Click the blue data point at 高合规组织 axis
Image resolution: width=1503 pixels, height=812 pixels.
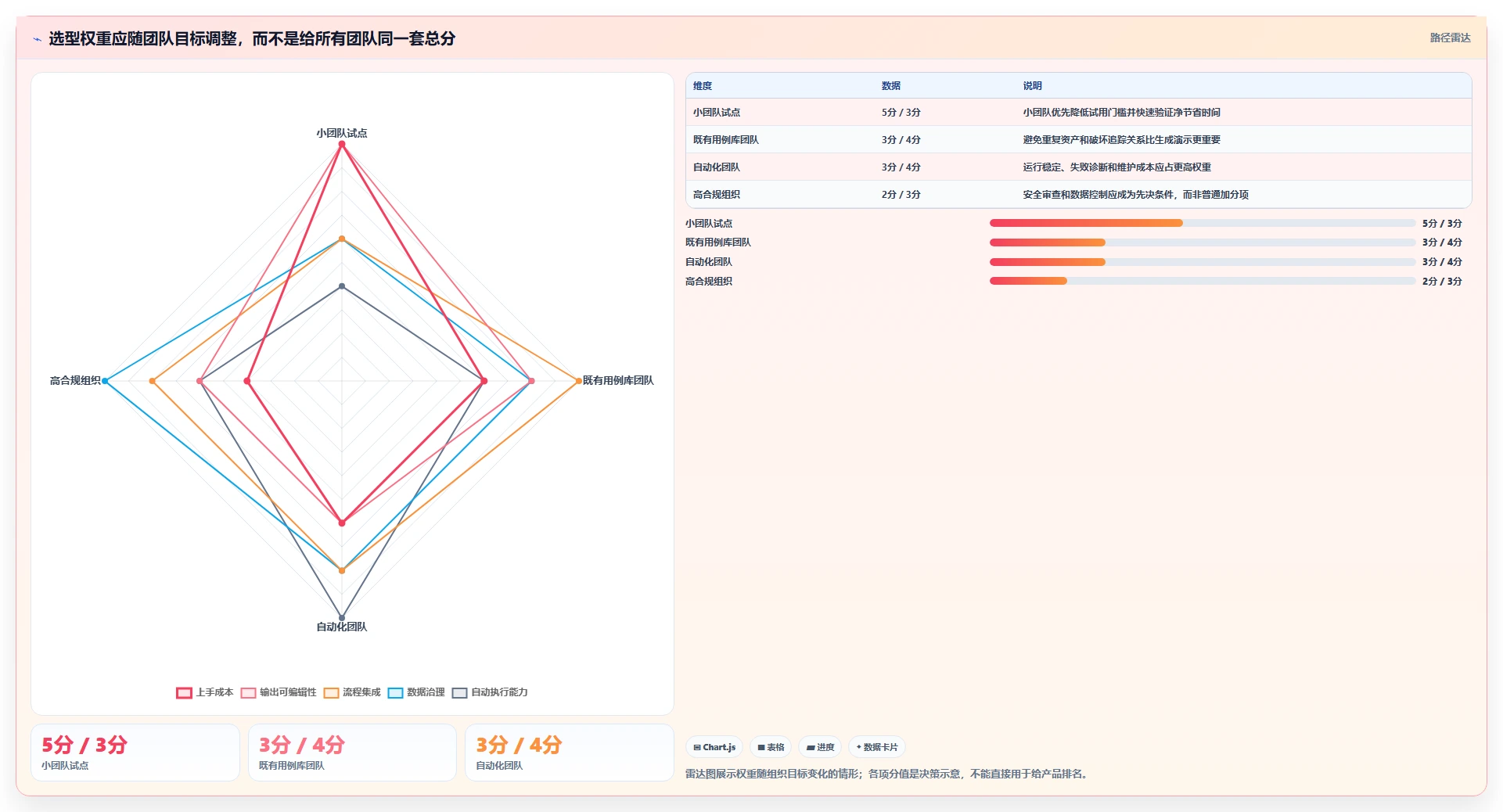105,381
